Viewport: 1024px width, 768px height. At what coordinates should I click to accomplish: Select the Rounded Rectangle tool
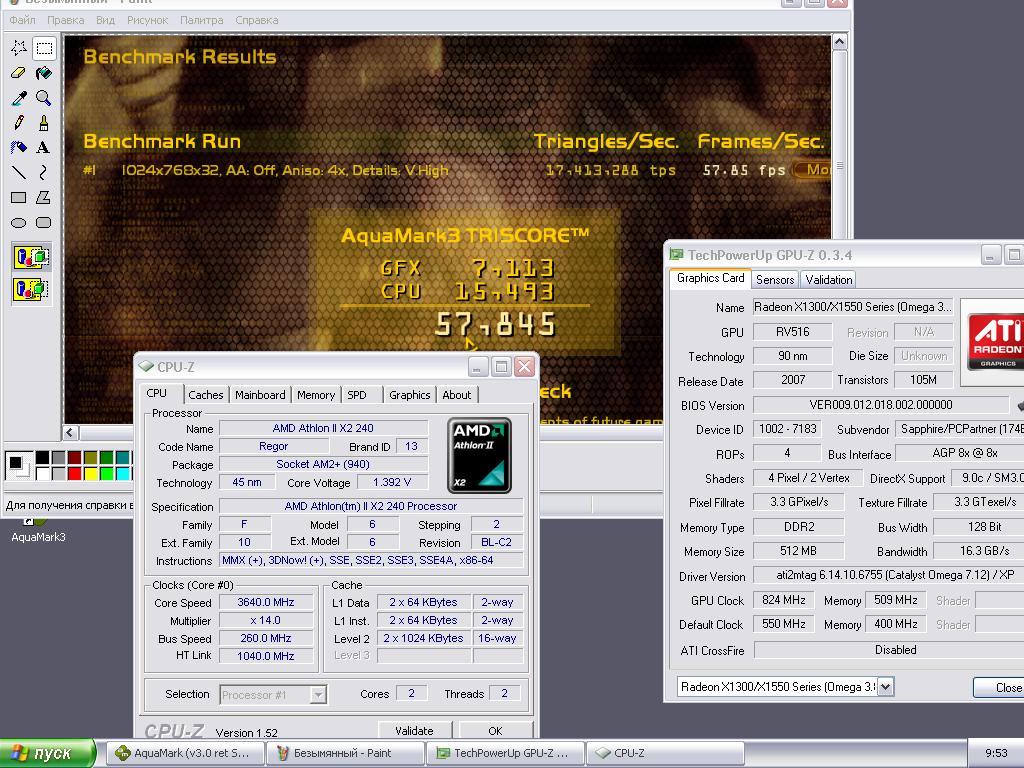44,223
